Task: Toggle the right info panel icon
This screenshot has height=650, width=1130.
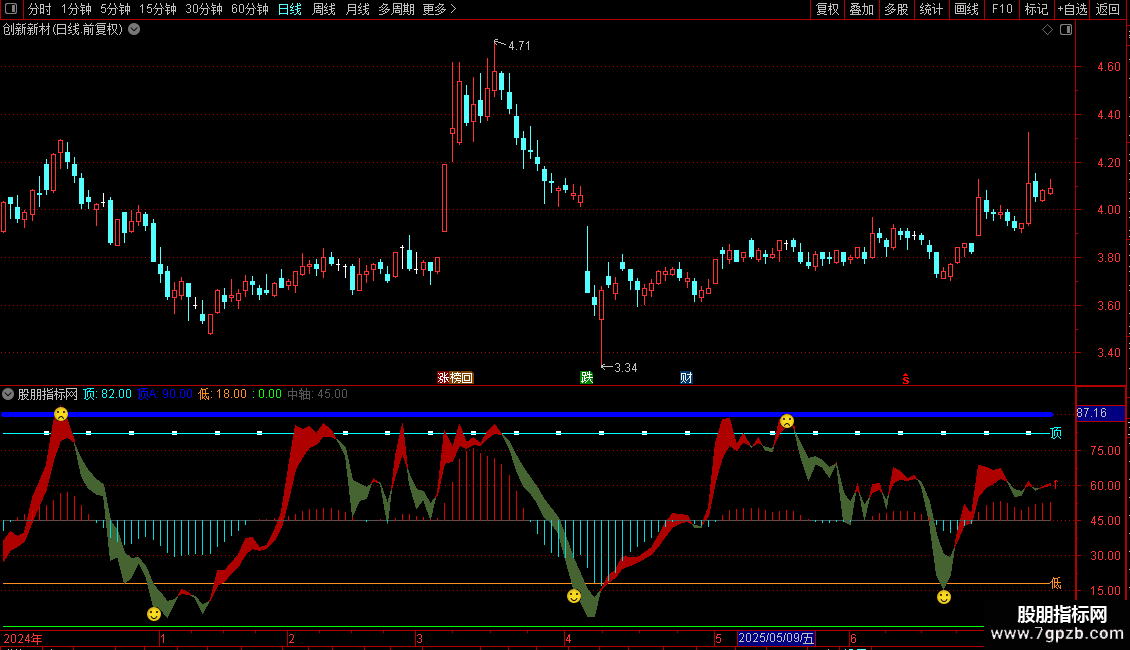Action: 1065,30
